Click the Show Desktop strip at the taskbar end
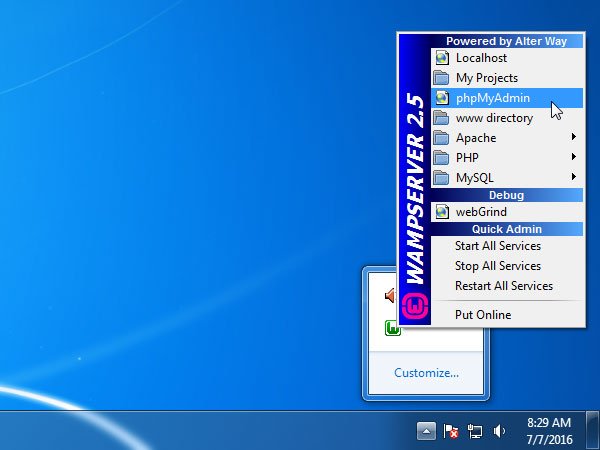The width and height of the screenshot is (600, 450). pyautogui.click(x=592, y=430)
